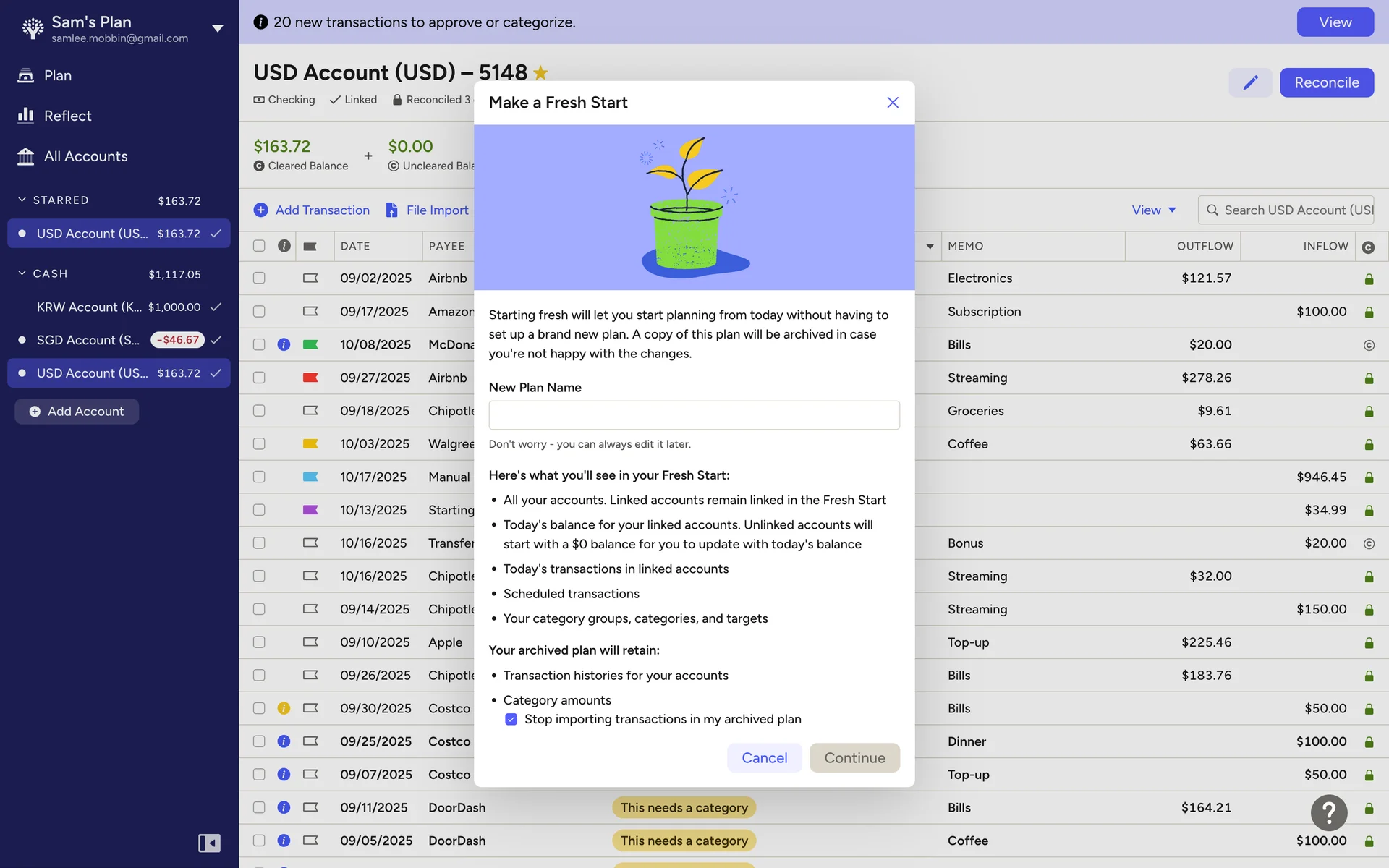Collapse the STARRED accounts section
The image size is (1389, 868).
pyautogui.click(x=22, y=200)
